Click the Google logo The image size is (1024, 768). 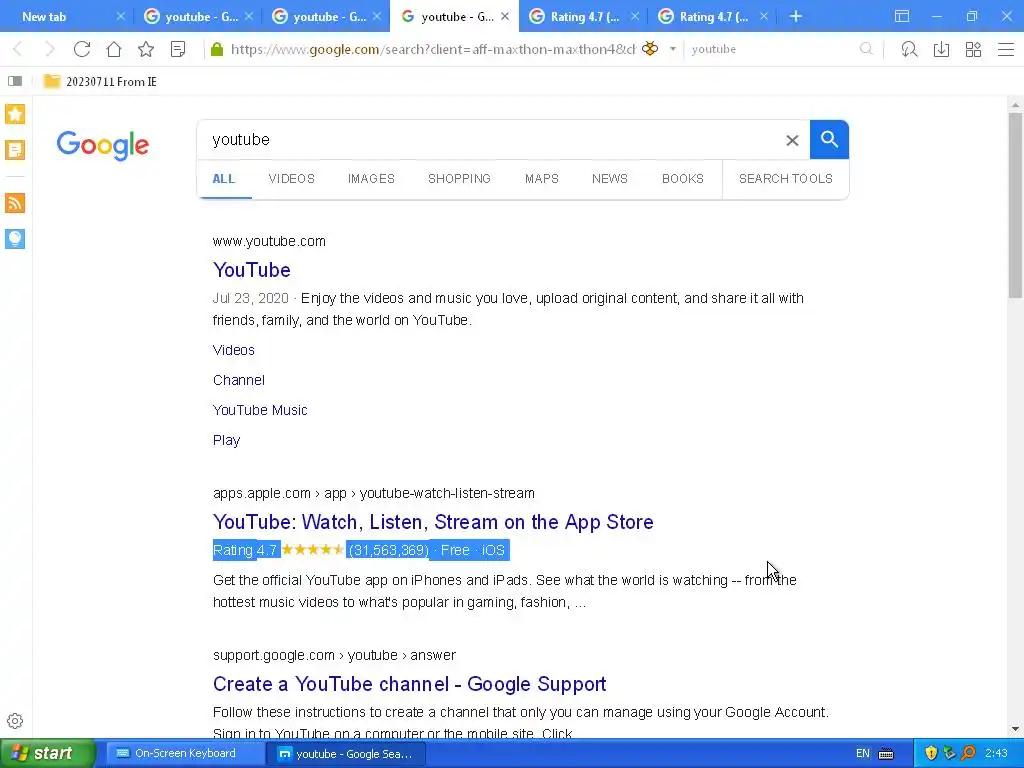103,145
